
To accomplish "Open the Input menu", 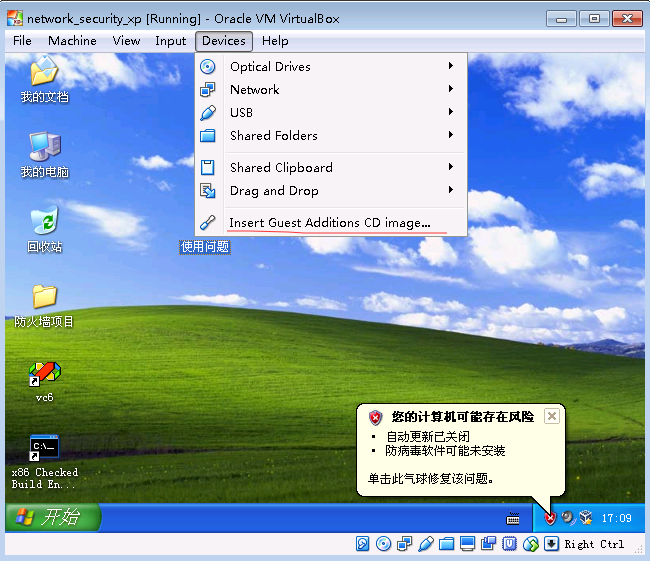I will coord(170,41).
